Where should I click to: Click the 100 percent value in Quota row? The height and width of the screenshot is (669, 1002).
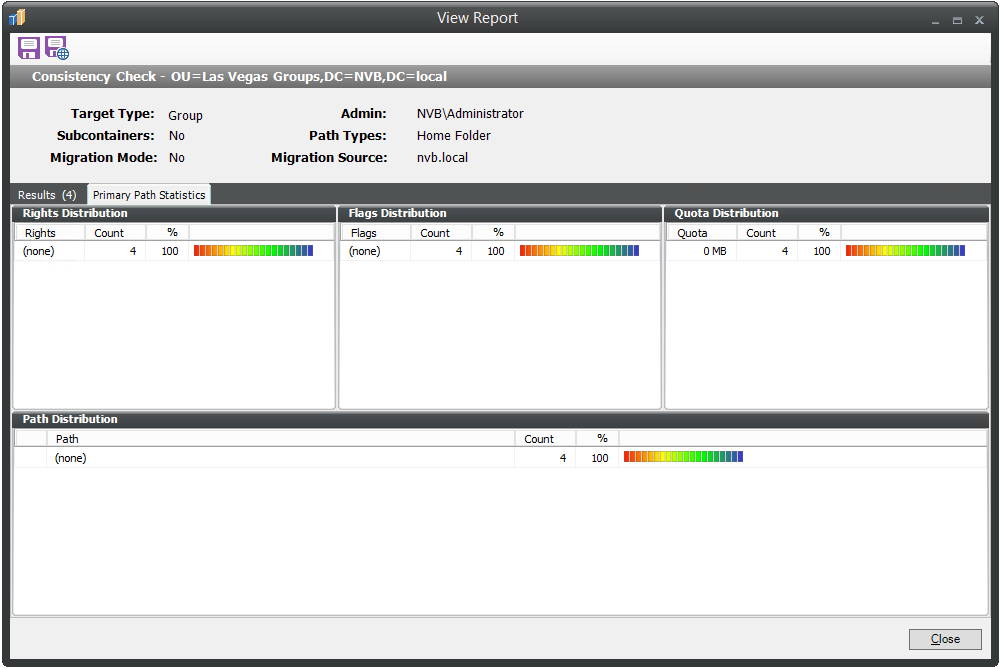click(822, 251)
